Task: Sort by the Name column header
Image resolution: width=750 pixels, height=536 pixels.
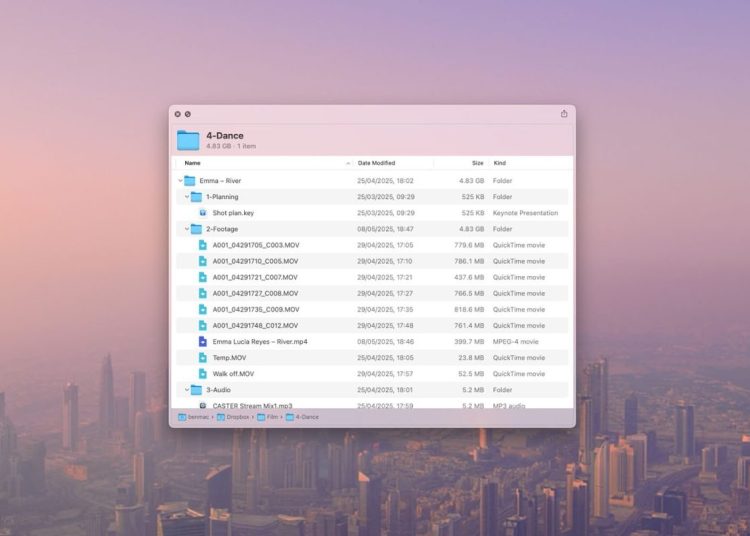Action: (193, 163)
